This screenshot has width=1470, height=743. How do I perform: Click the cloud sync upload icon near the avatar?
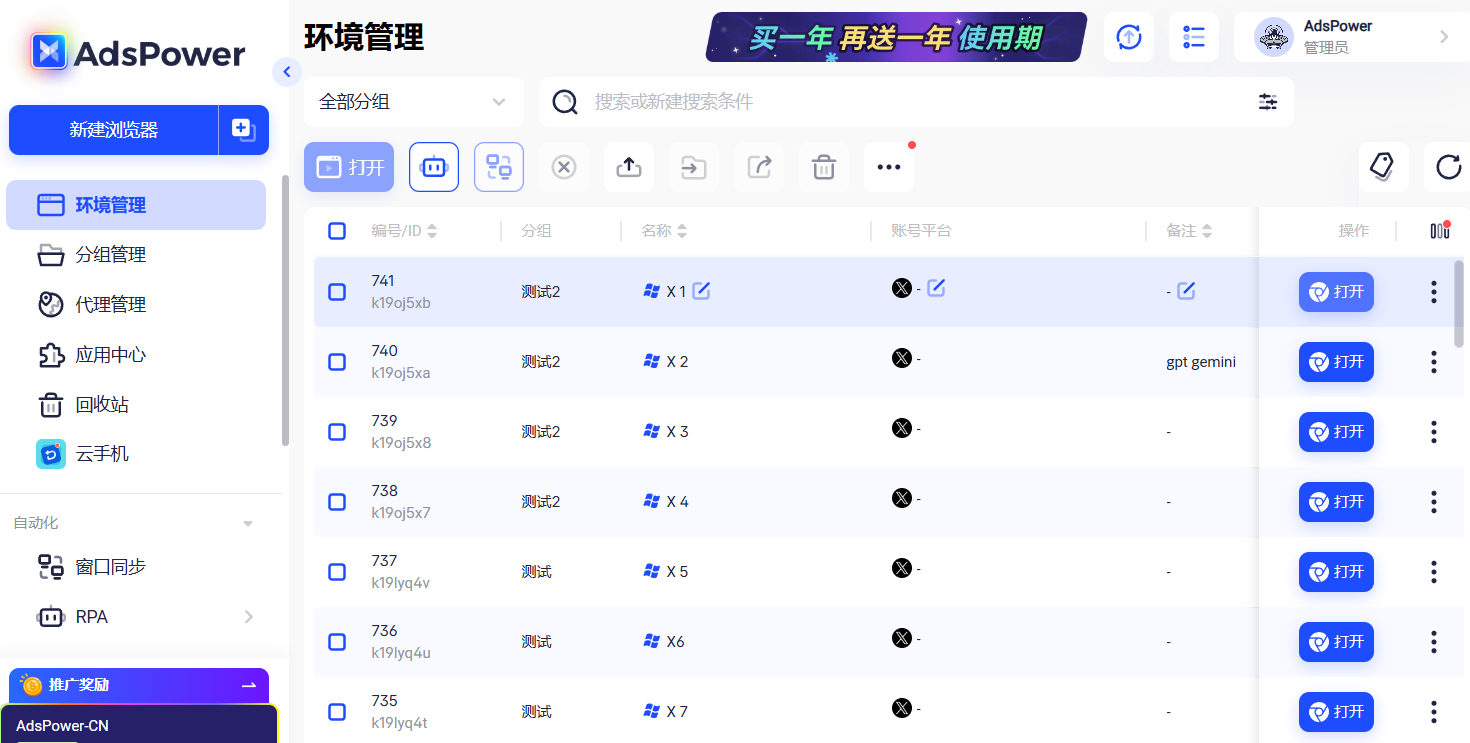(1128, 37)
